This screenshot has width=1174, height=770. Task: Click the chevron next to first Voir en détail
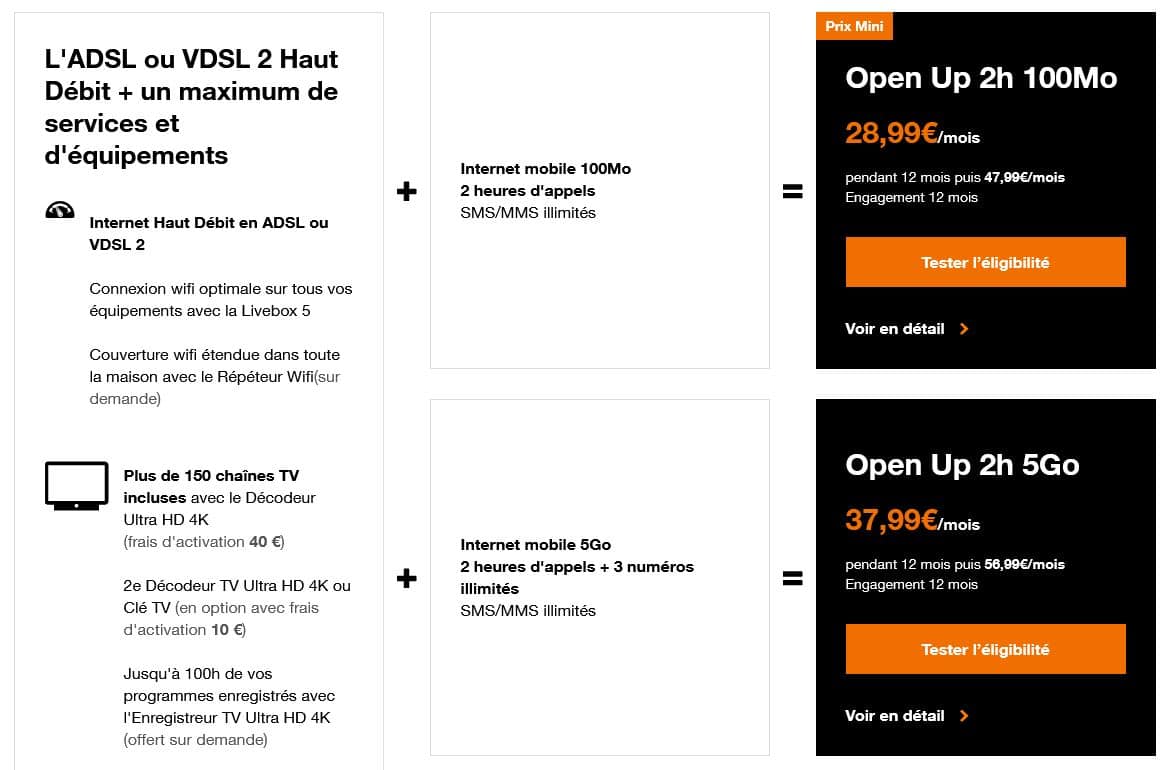964,329
